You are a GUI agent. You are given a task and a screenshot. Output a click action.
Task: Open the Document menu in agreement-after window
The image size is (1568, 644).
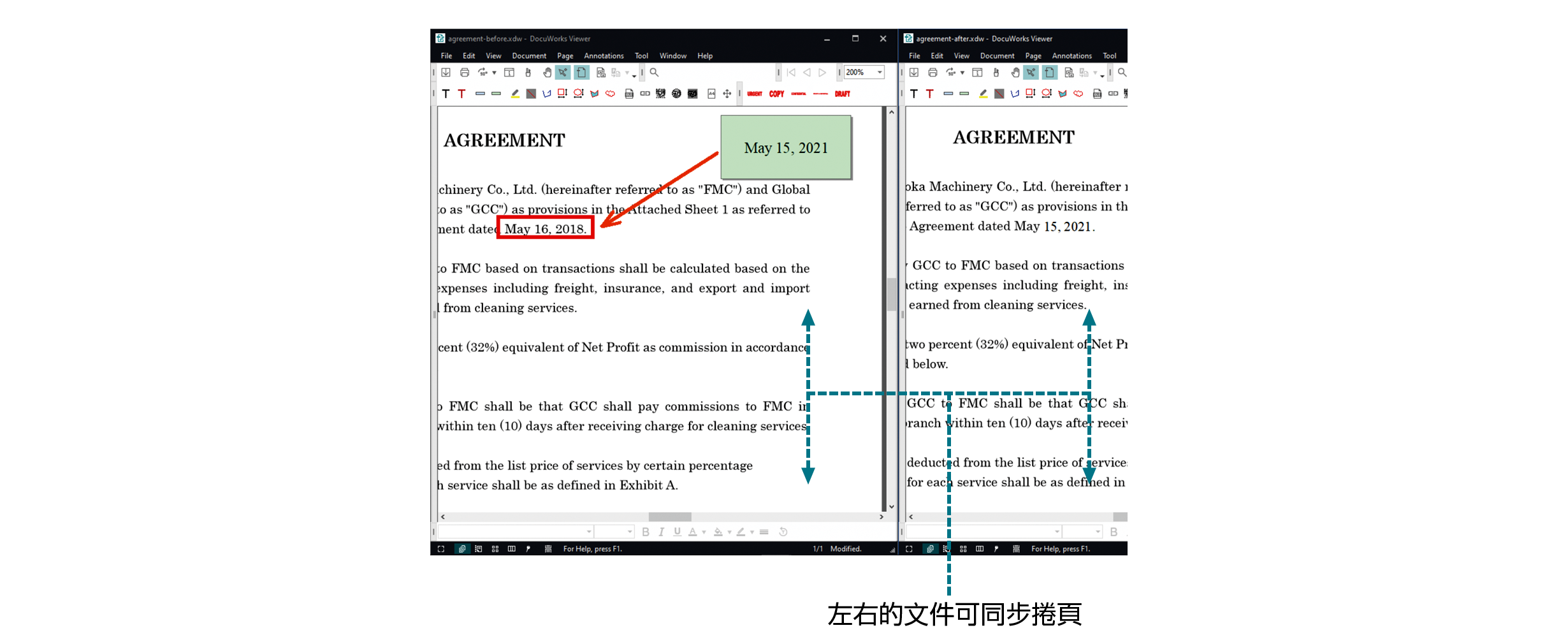(x=997, y=56)
